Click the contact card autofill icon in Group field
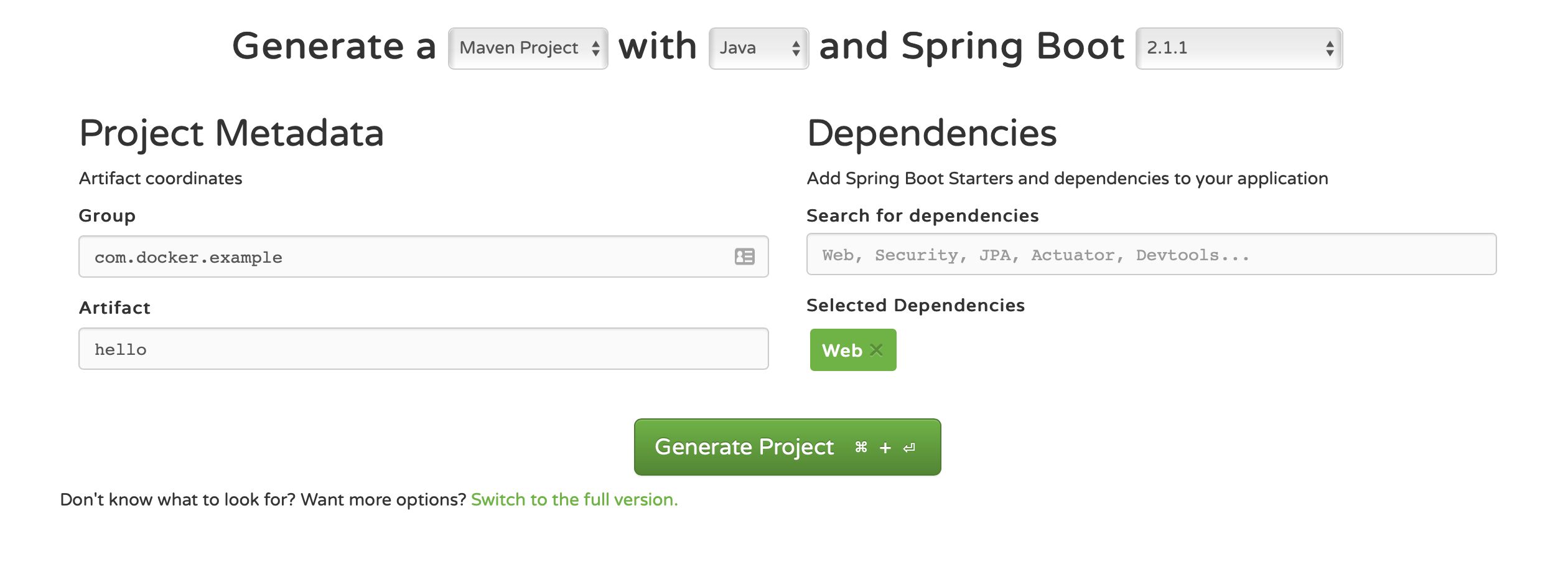 pyautogui.click(x=744, y=256)
